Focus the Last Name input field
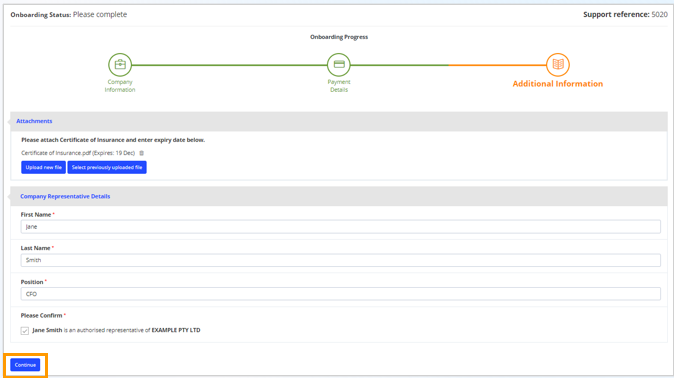This screenshot has width=674, height=378. click(340, 260)
